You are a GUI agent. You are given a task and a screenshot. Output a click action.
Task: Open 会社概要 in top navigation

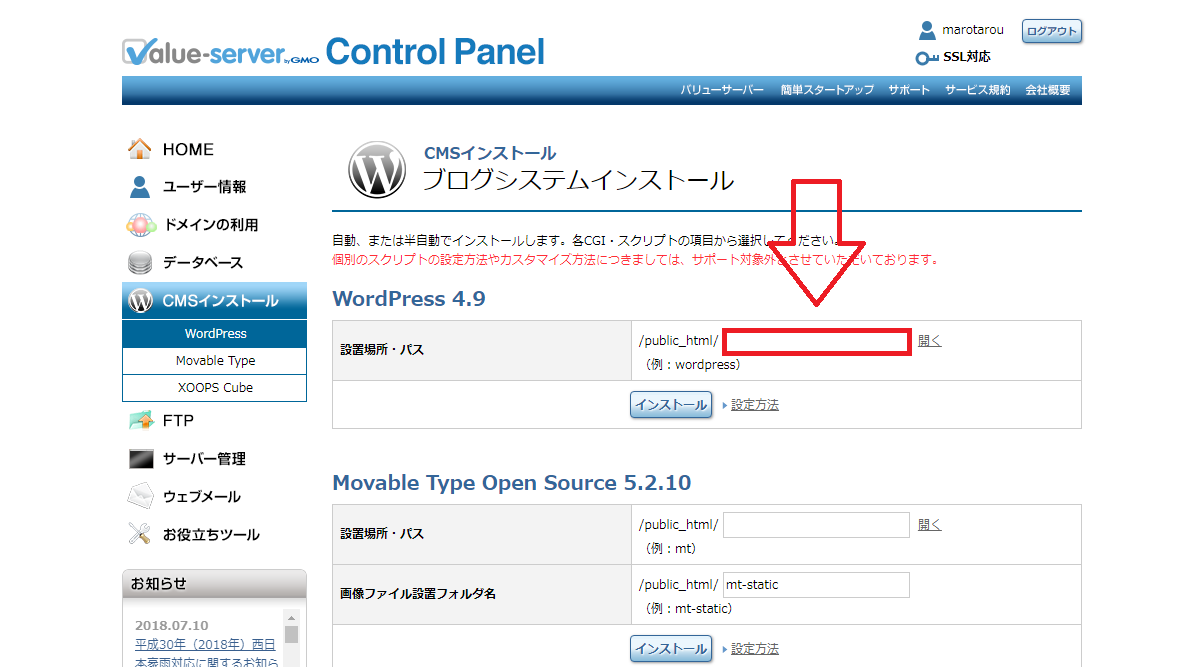click(1047, 90)
